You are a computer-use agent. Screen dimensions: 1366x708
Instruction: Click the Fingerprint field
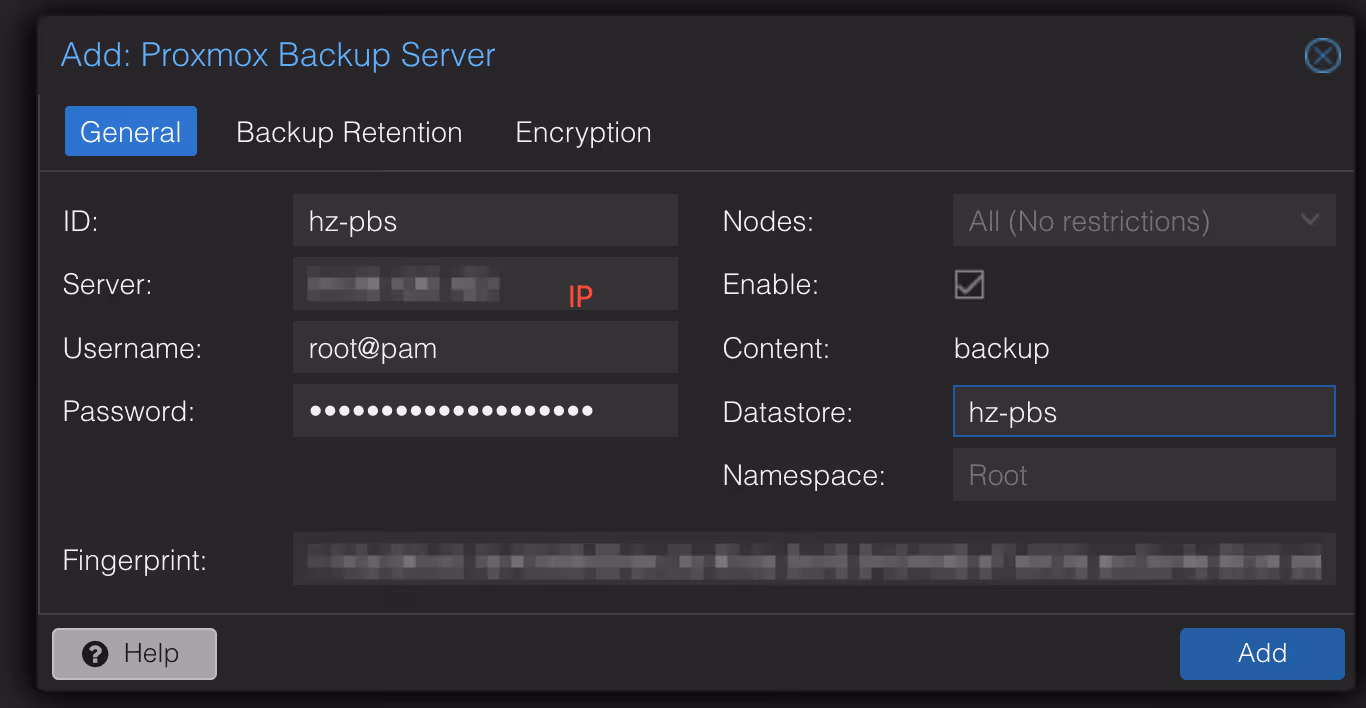[x=813, y=560]
